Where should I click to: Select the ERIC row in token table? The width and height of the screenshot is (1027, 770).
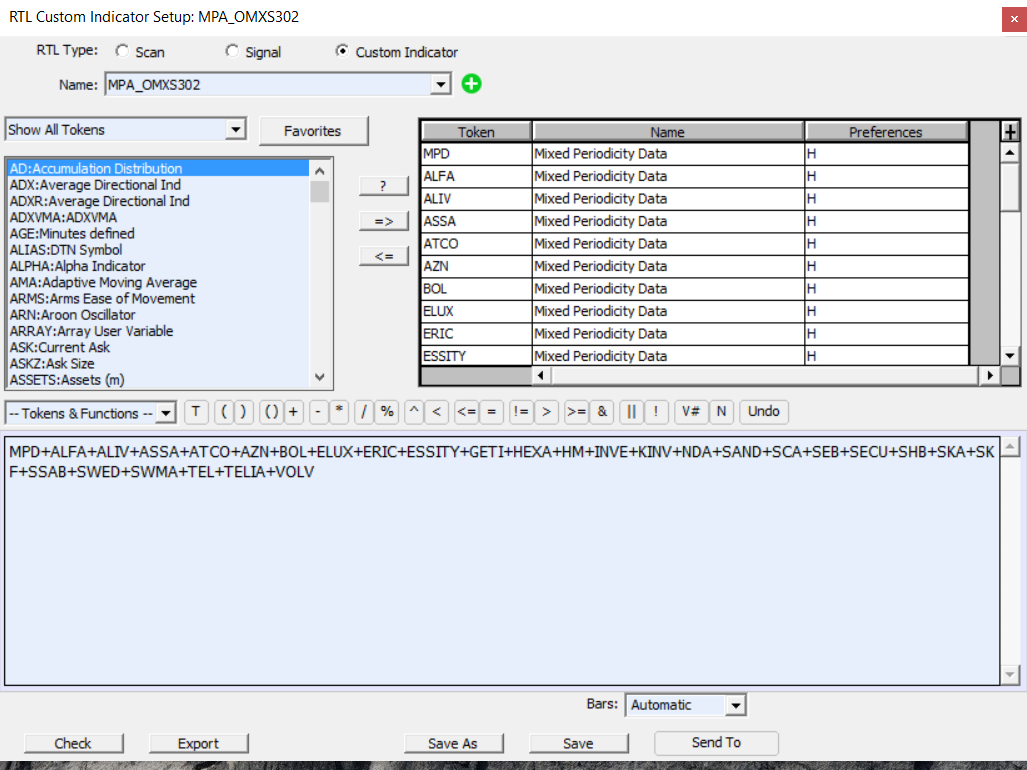[475, 334]
